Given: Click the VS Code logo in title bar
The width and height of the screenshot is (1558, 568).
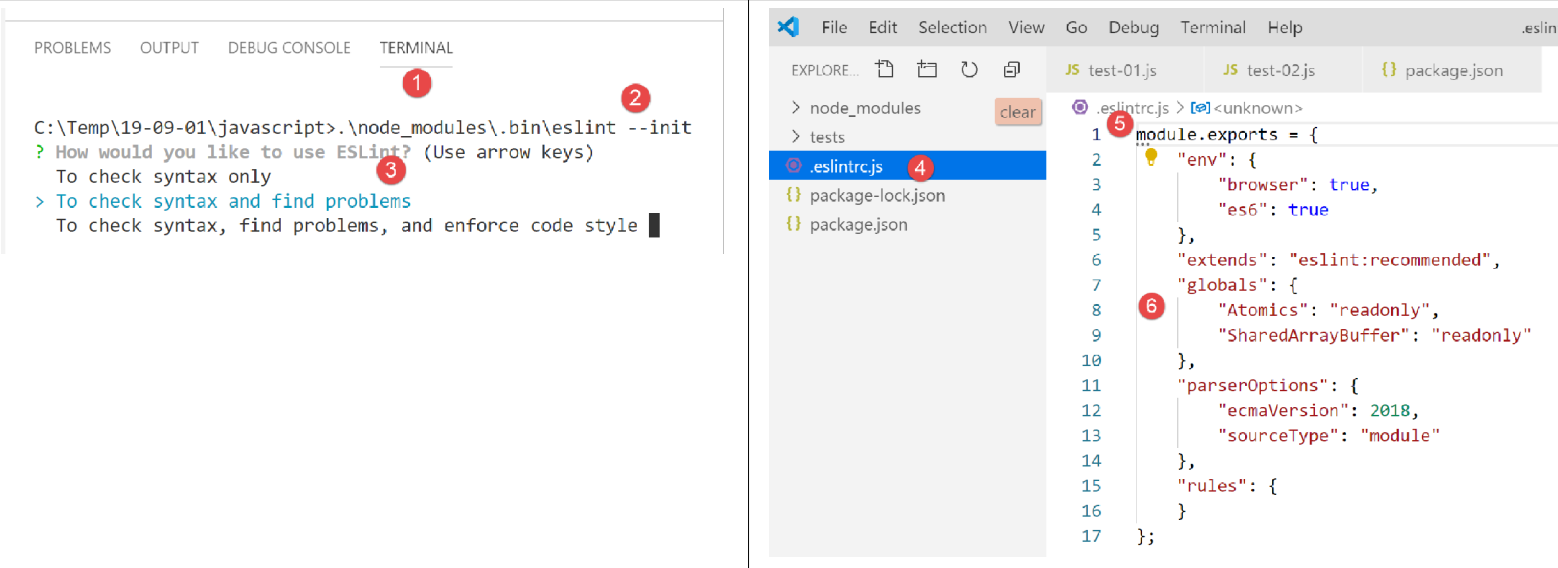Looking at the screenshot, I should (x=789, y=27).
